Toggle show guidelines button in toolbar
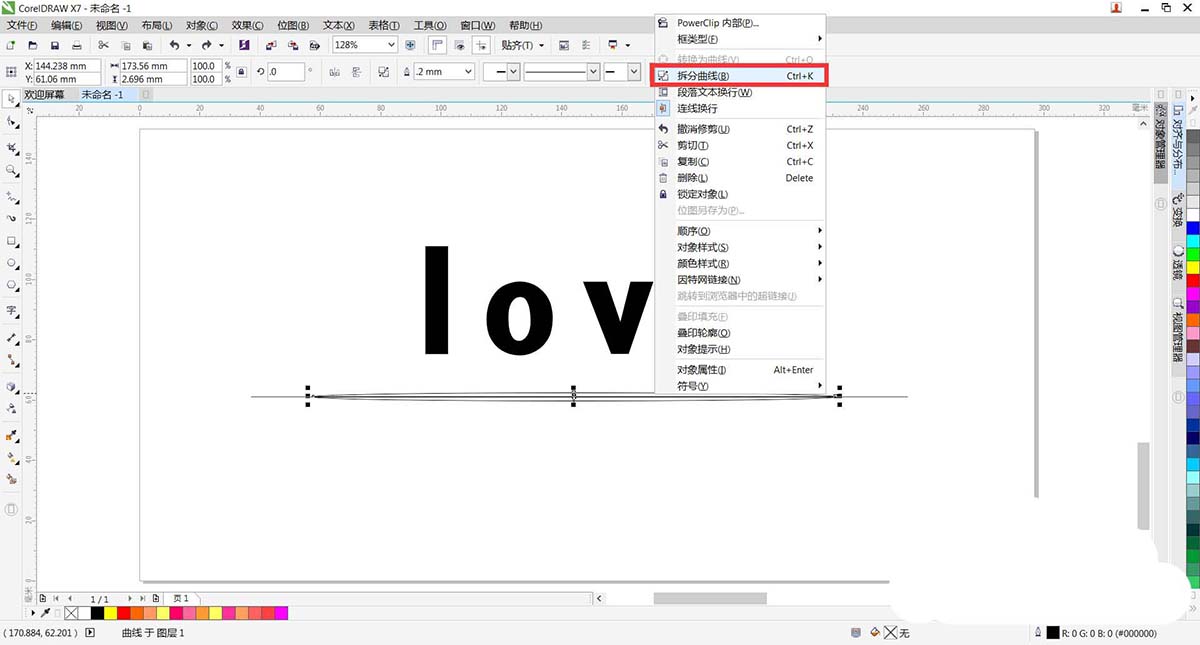This screenshot has height=645, width=1200. pos(481,45)
